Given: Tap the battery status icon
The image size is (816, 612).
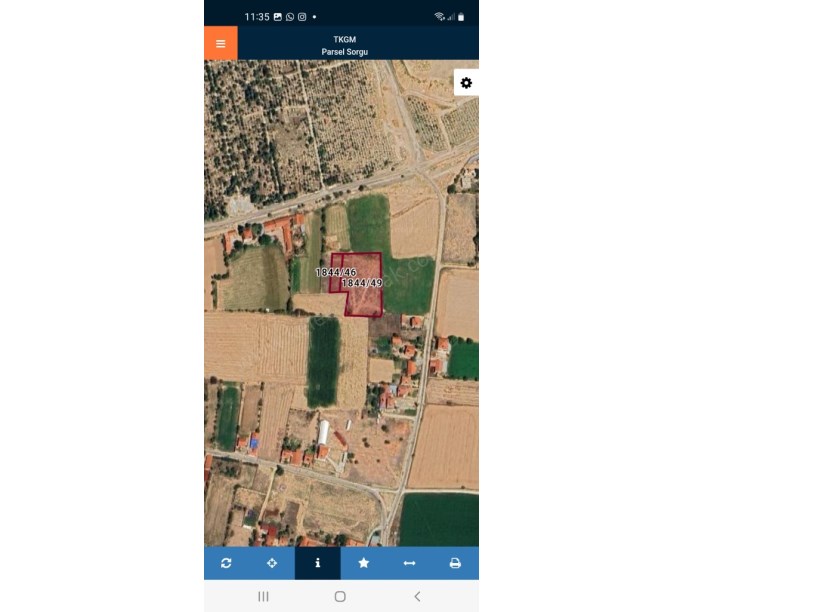Looking at the screenshot, I should coord(461,17).
